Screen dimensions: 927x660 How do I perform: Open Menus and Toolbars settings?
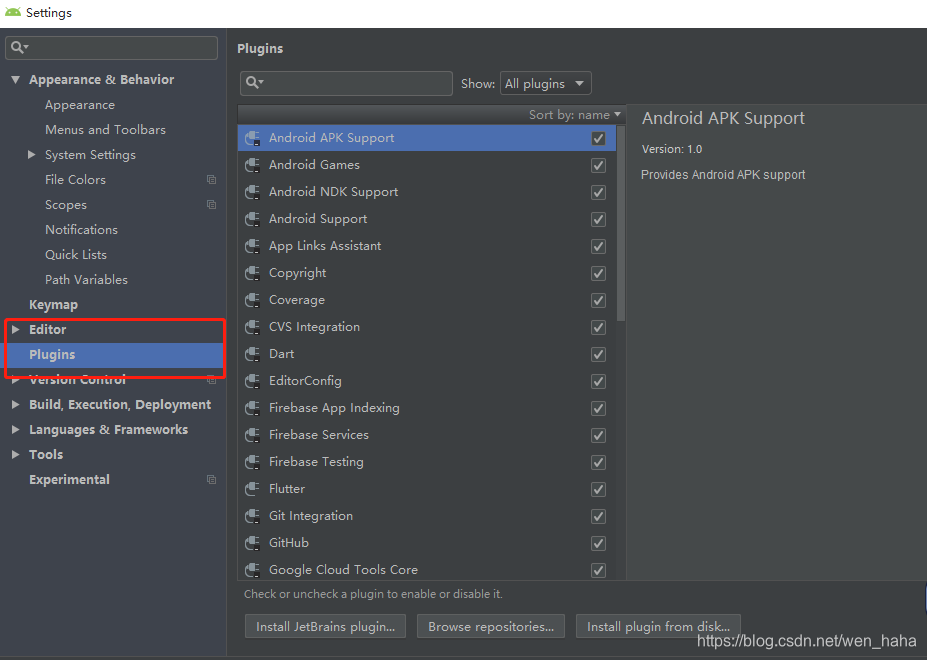pyautogui.click(x=105, y=130)
